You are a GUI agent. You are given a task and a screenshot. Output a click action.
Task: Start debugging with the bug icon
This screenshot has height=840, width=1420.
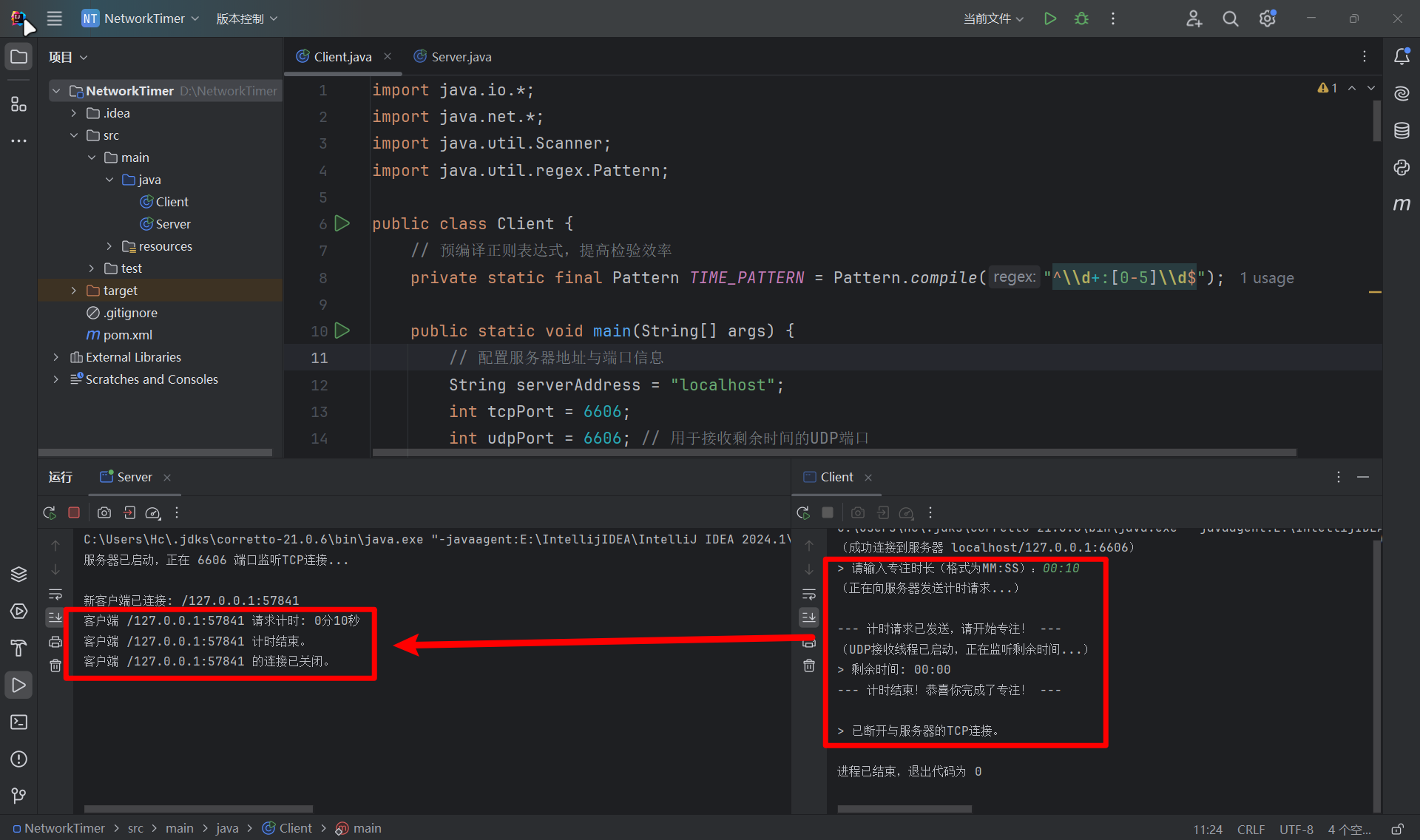[1081, 18]
